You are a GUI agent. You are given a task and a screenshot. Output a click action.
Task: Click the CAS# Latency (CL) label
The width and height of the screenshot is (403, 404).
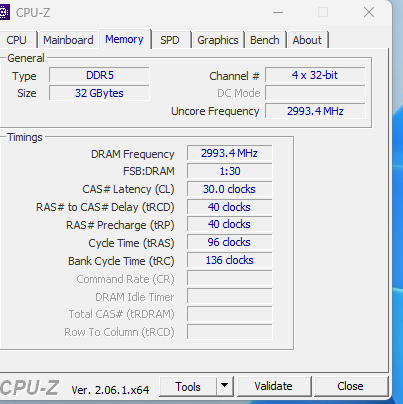coord(128,189)
